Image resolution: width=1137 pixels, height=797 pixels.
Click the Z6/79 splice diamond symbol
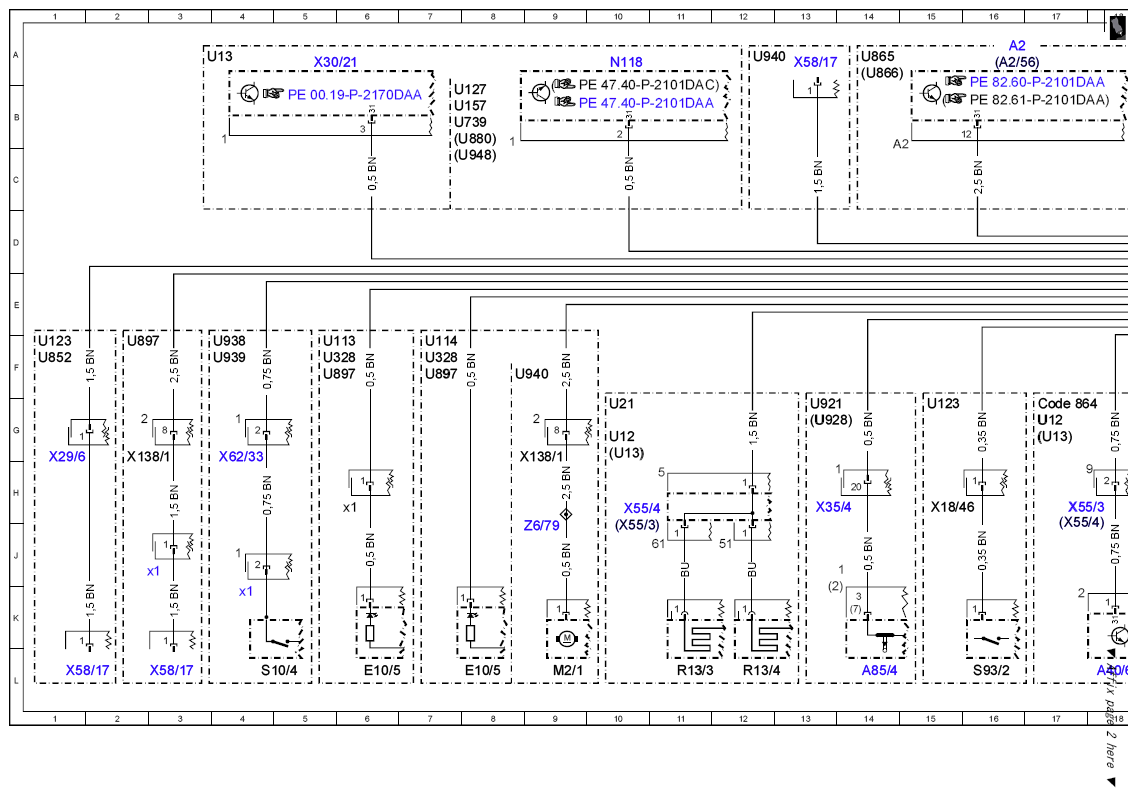(566, 514)
